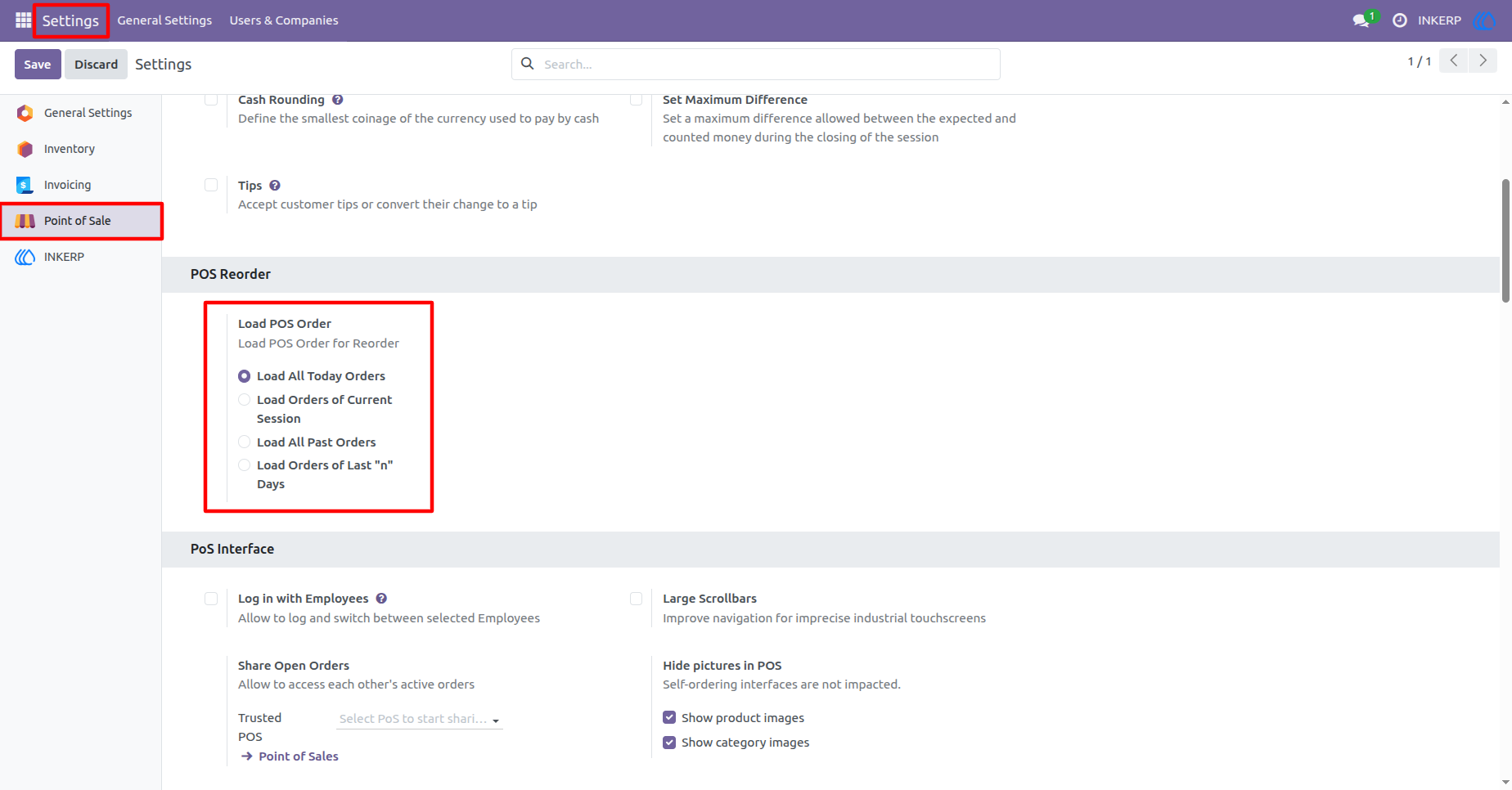The height and width of the screenshot is (790, 1512).
Task: Focus the settings search field
Action: [756, 65]
